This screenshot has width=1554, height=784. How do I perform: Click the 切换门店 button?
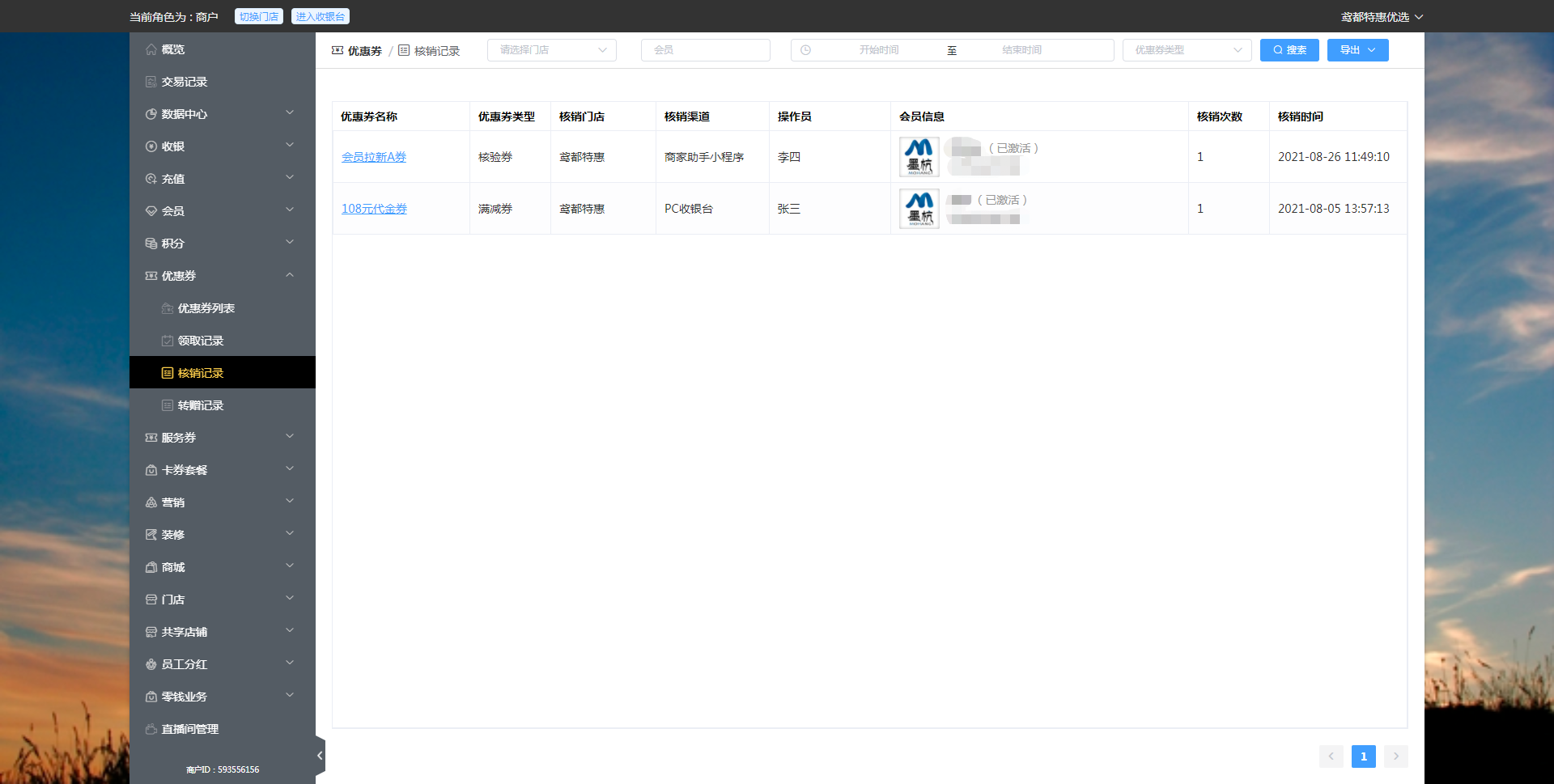click(x=259, y=16)
